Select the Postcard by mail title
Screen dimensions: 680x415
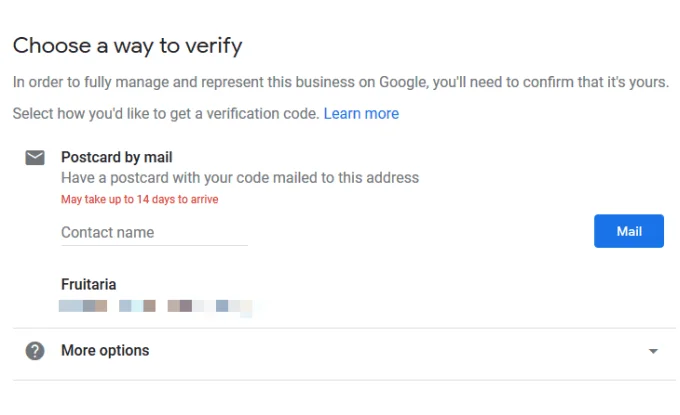click(x=117, y=157)
